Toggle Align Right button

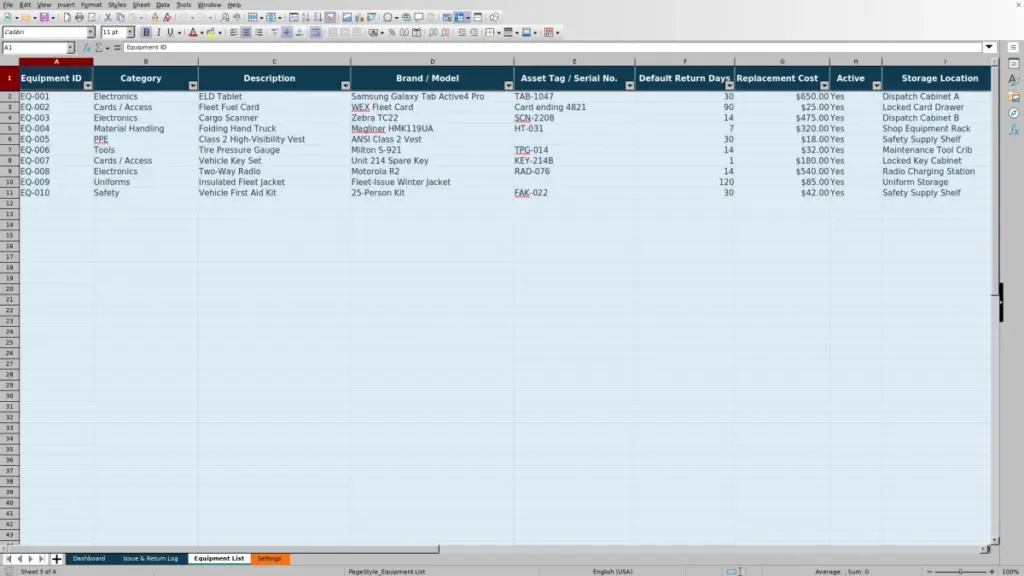259,33
